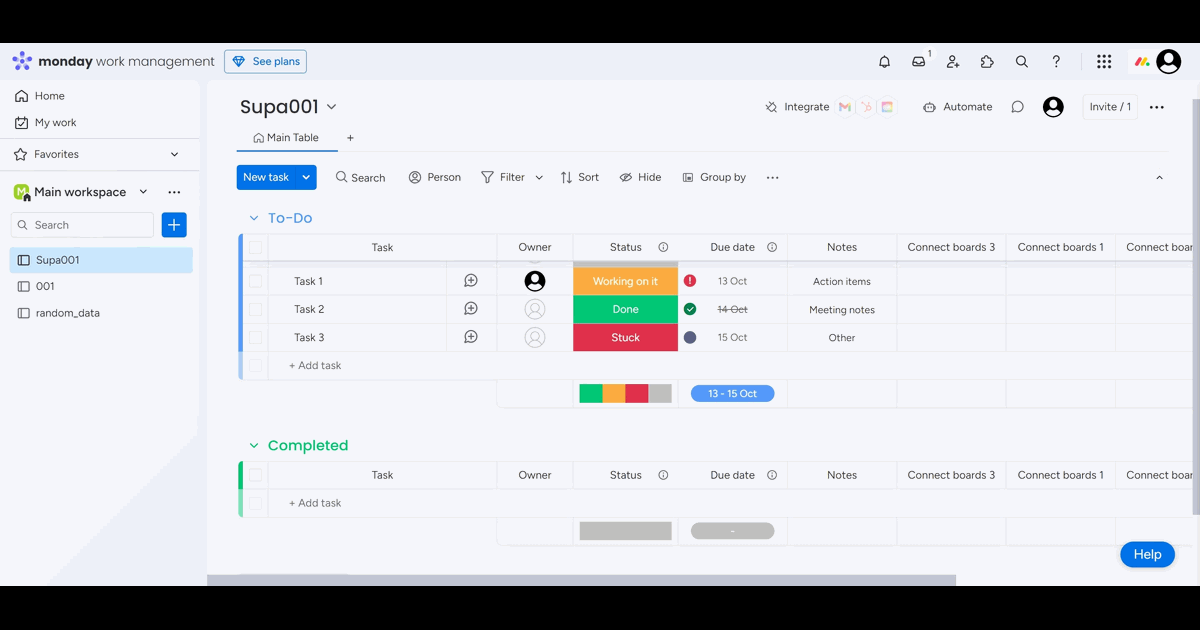Change Task 2 Done status
The height and width of the screenshot is (630, 1200).
[x=625, y=309]
